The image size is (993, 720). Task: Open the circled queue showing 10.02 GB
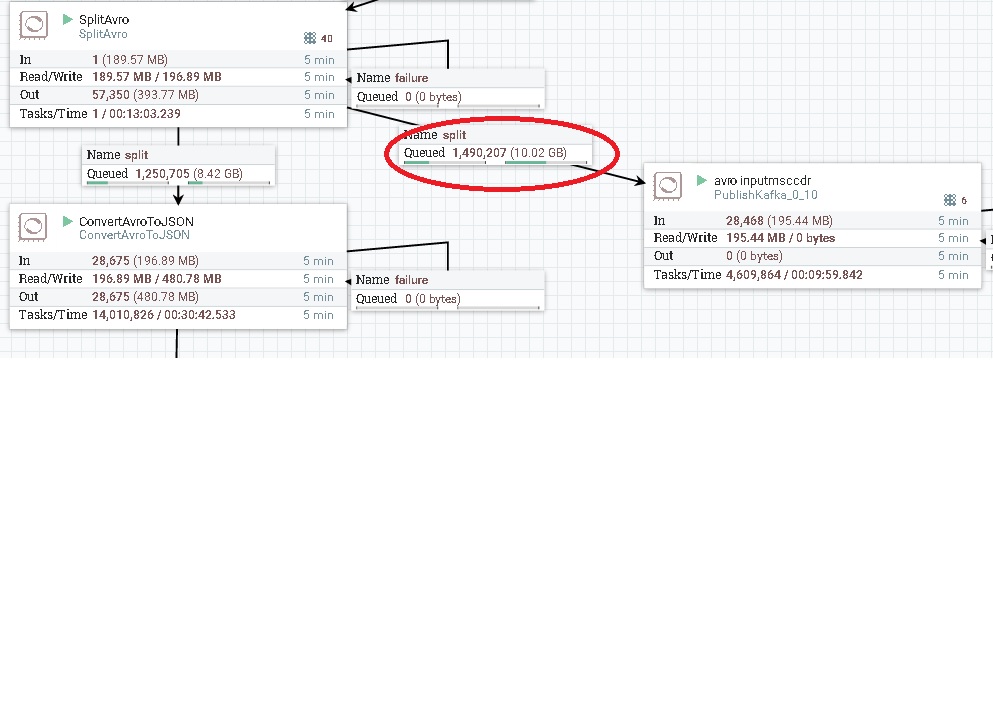(x=497, y=153)
